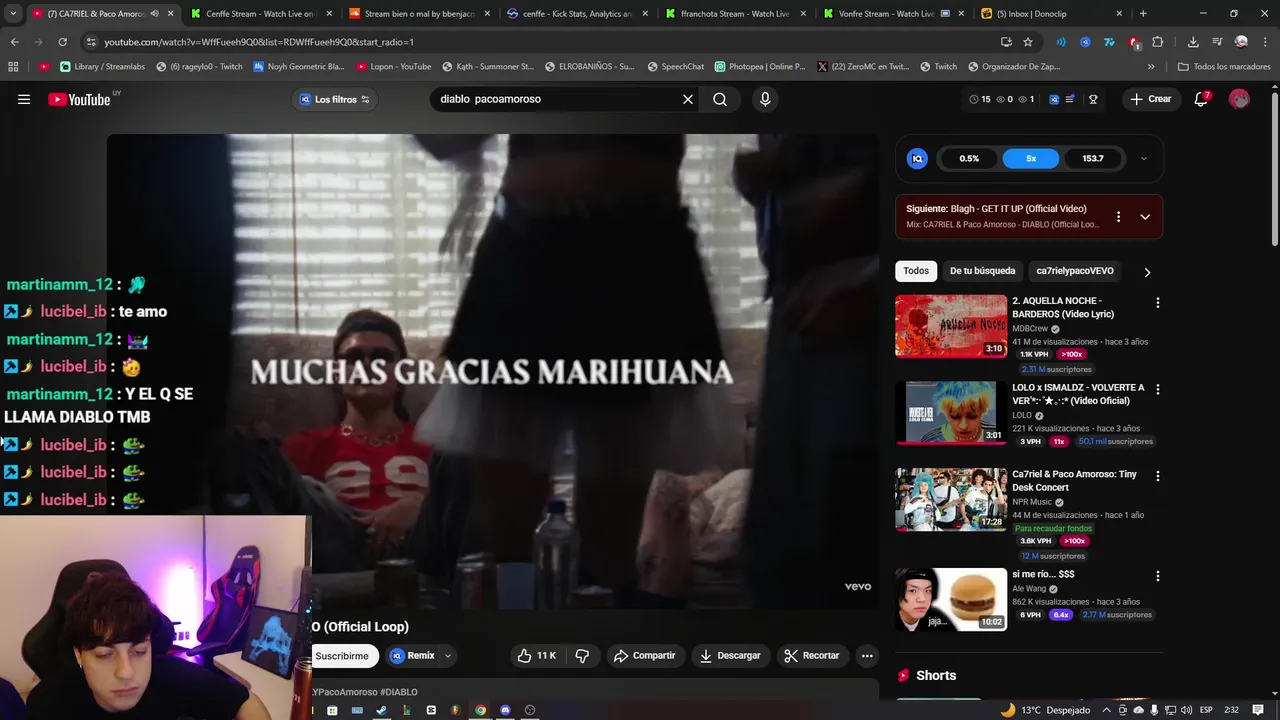
Task: Open options for AQUELLA NOCHE video
Action: [1158, 302]
